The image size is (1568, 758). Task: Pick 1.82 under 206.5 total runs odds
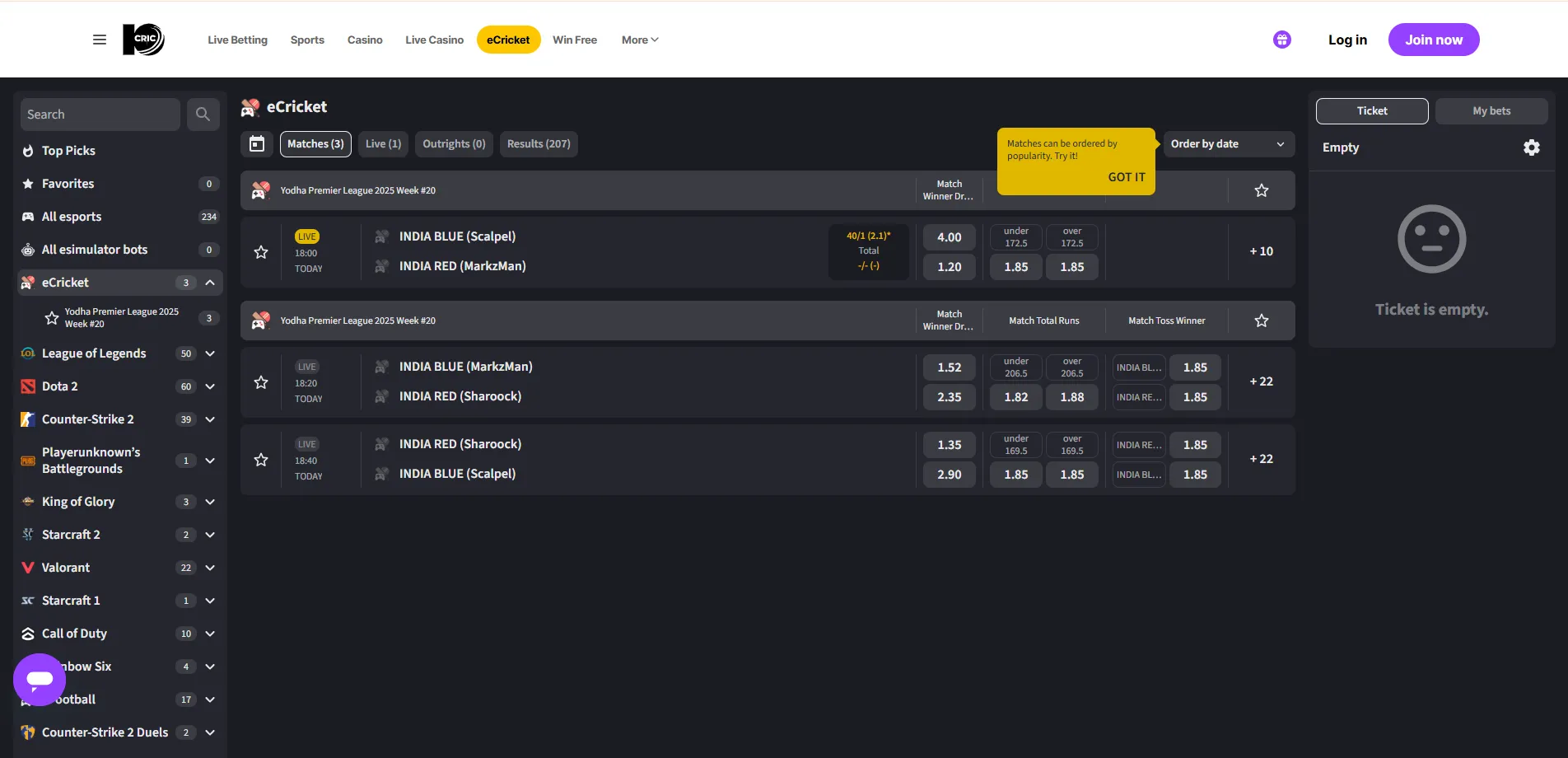coord(1016,397)
